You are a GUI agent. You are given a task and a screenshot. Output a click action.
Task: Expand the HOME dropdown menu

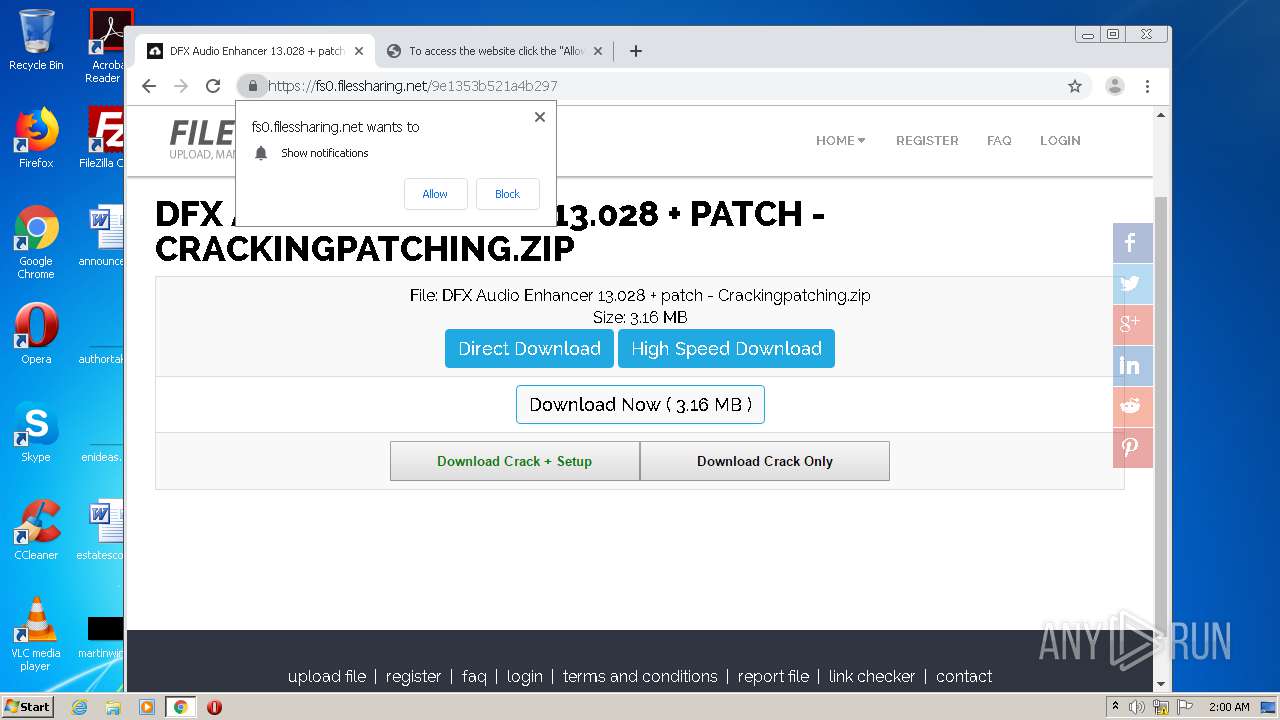click(x=841, y=141)
